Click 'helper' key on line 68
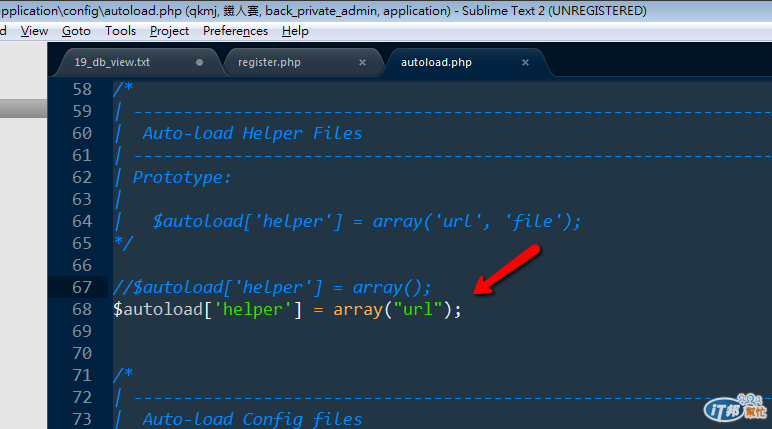Screen dimensions: 772x429 point(253,309)
